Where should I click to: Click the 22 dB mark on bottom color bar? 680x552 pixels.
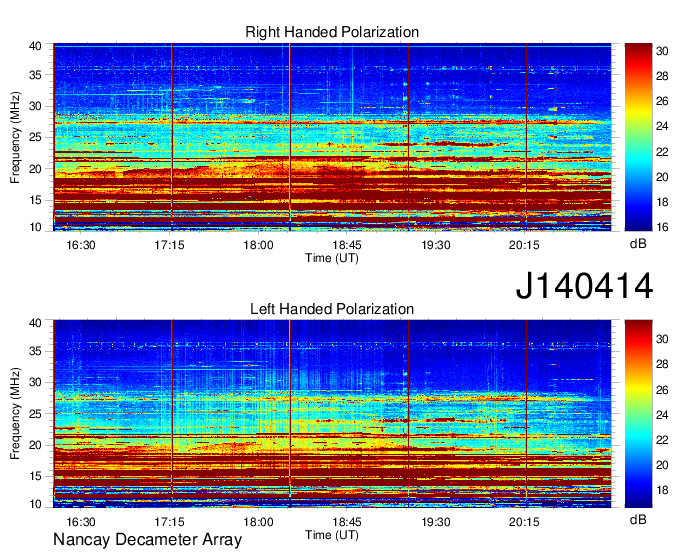coord(662,440)
